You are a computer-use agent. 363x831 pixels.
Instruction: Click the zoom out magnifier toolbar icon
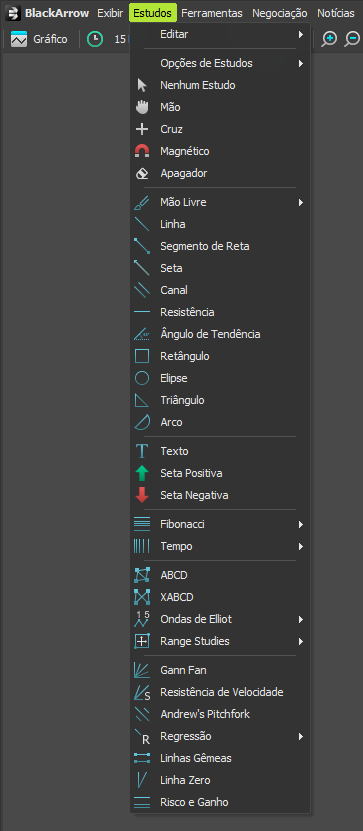[352, 39]
